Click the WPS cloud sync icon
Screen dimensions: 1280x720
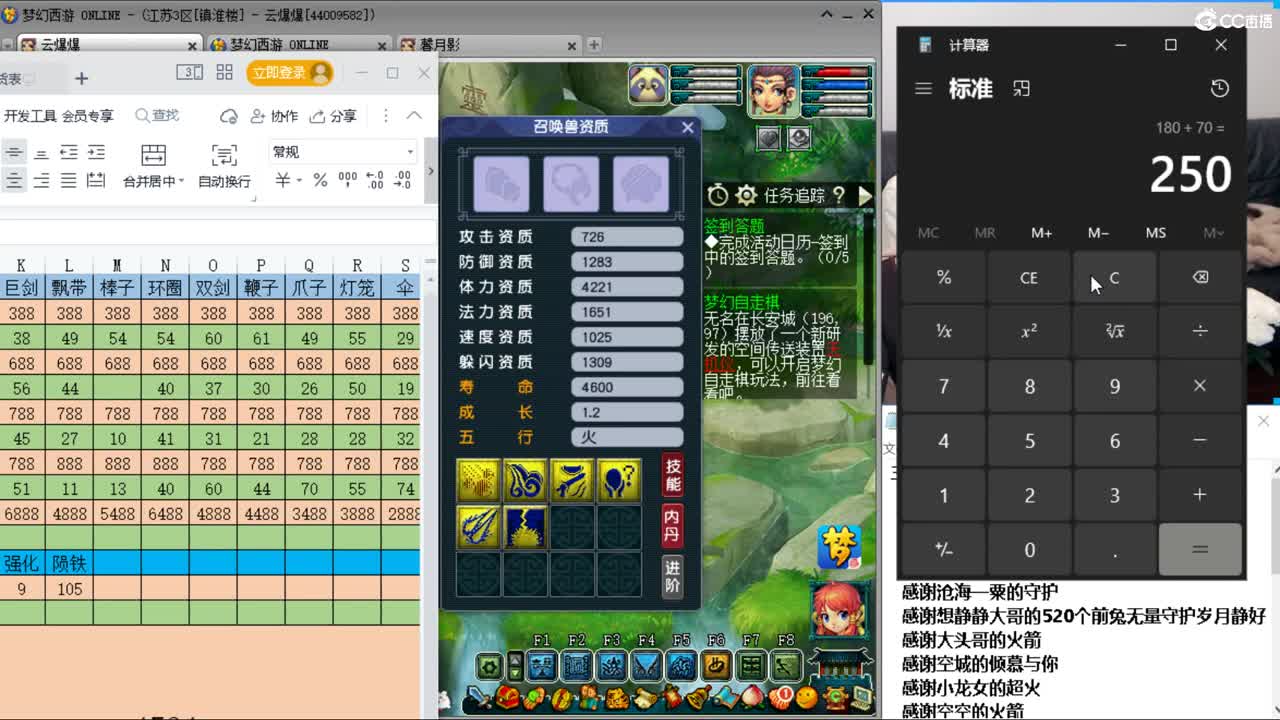coord(229,116)
